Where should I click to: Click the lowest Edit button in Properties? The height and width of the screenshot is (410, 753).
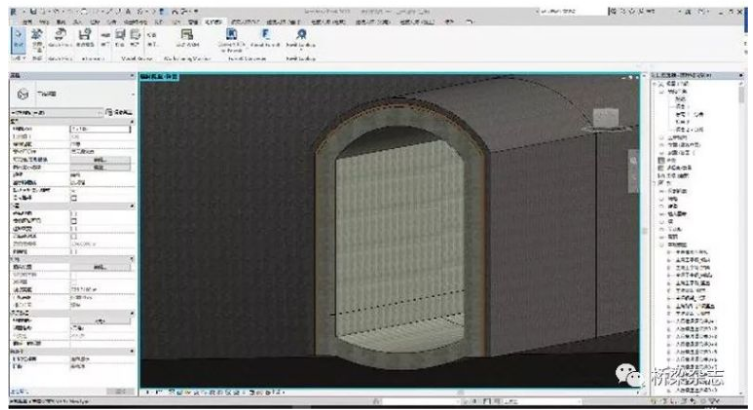pos(100,320)
